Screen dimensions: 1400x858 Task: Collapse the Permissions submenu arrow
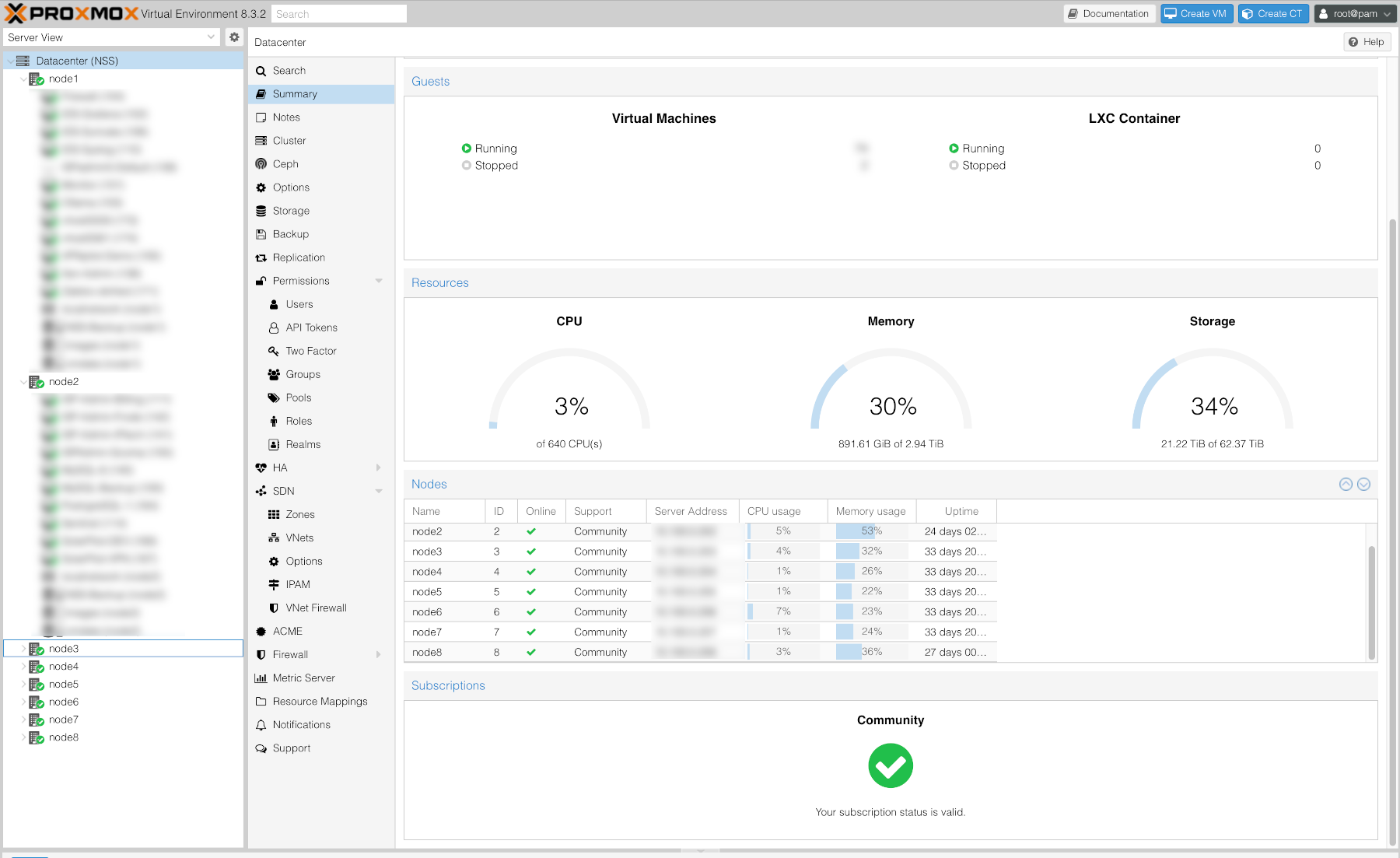click(x=379, y=281)
